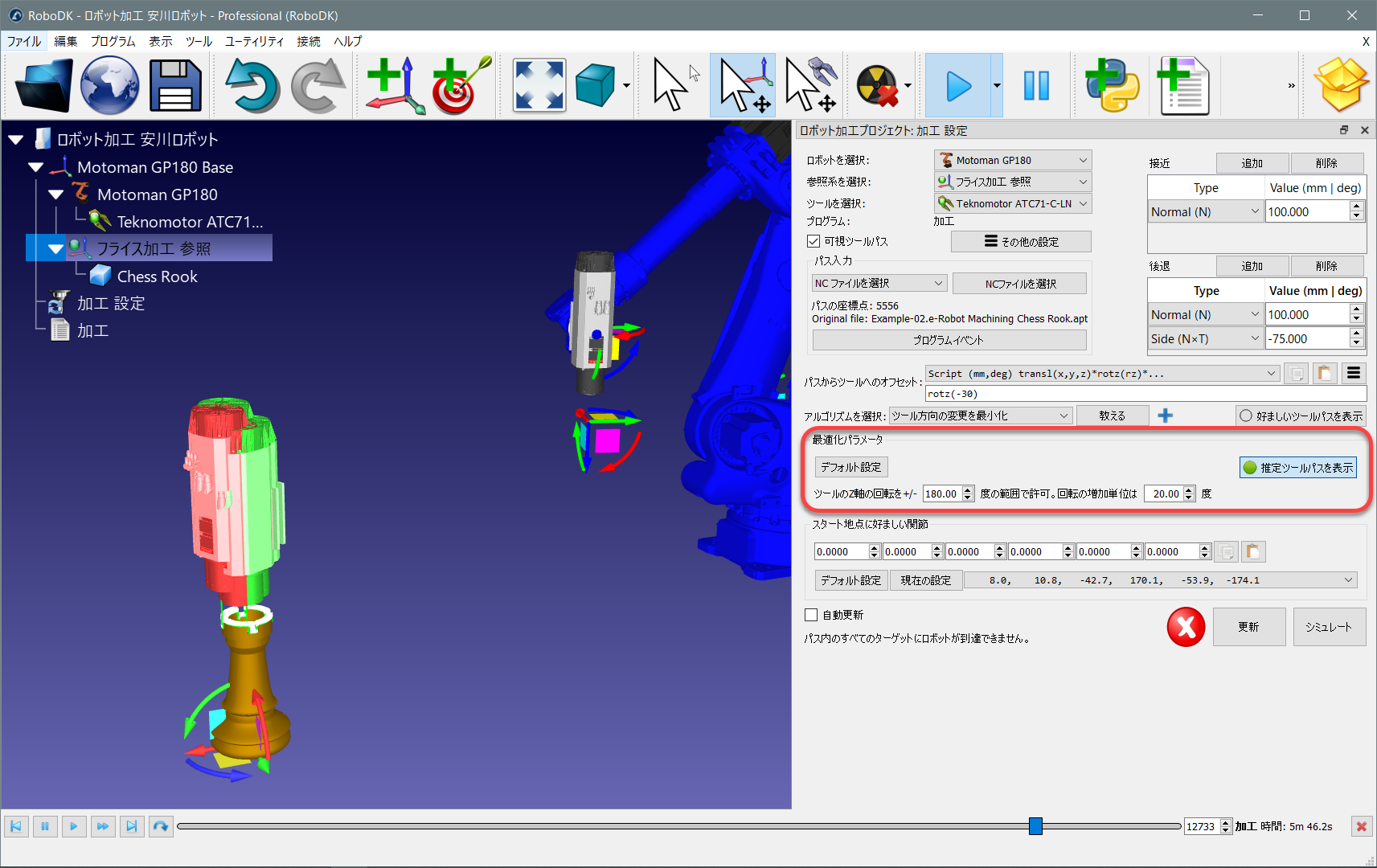
Task: Float the machining settings panel icon
Action: click(1344, 130)
